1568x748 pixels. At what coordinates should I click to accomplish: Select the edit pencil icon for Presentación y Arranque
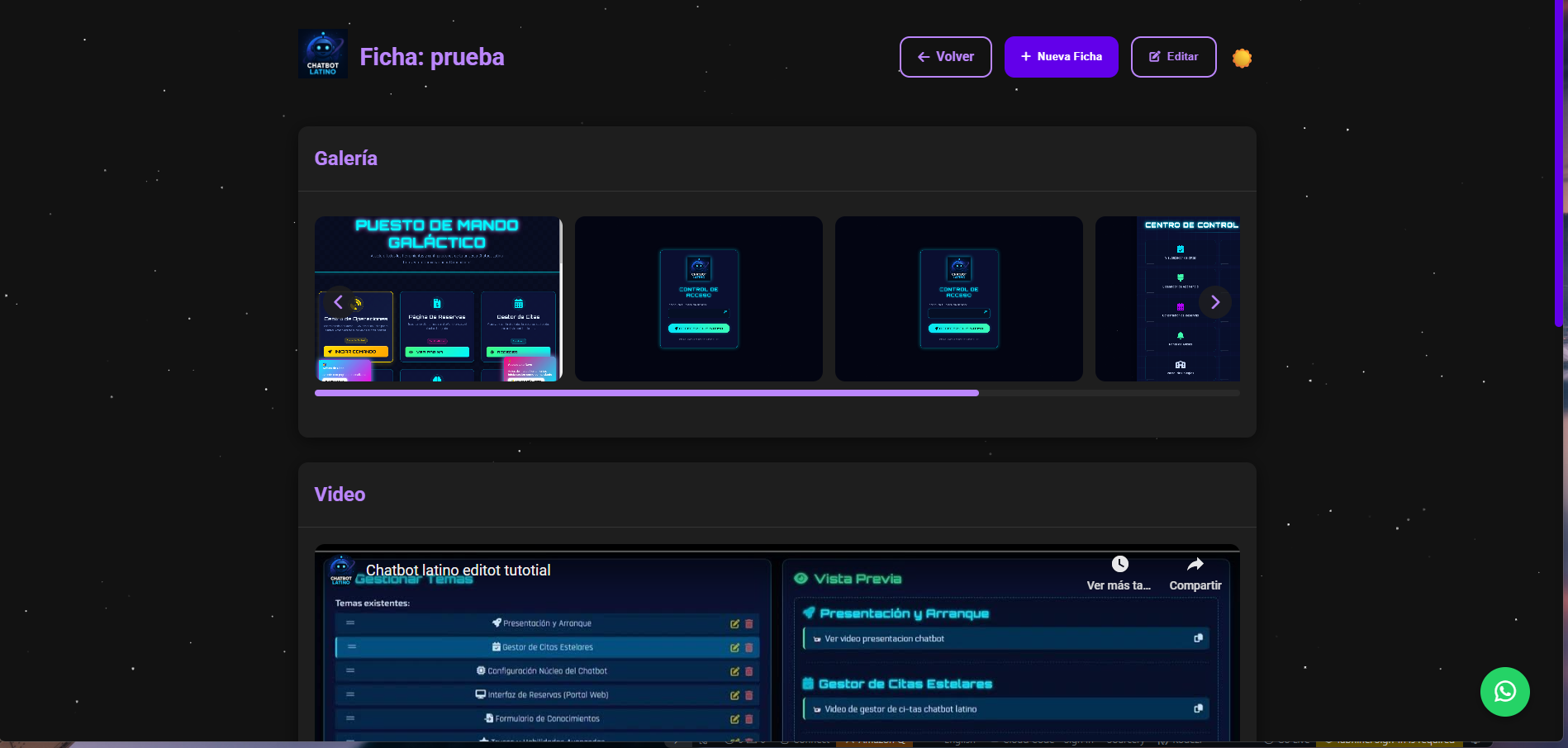click(x=734, y=624)
